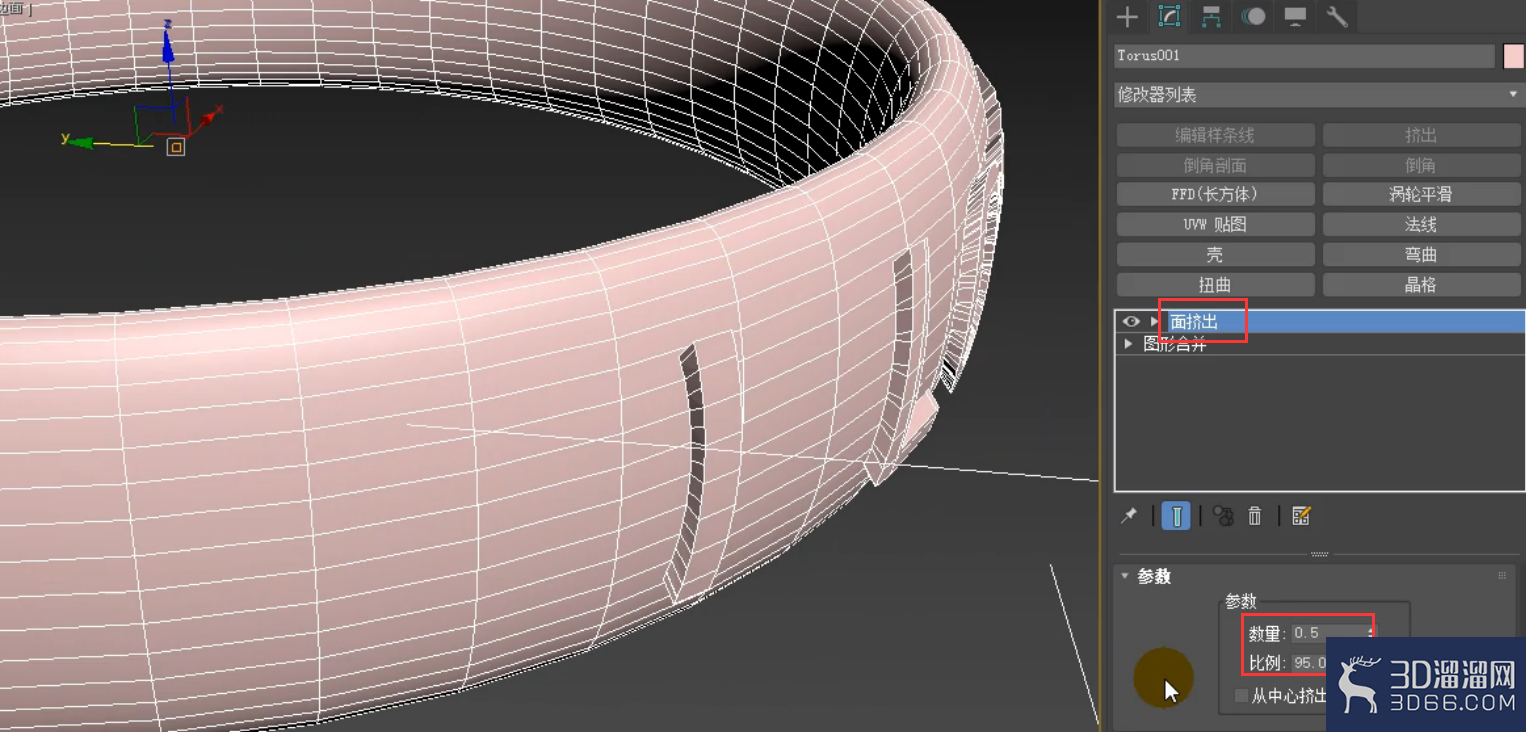
Task: Click the 数量 spinner arrows
Action: [1371, 633]
